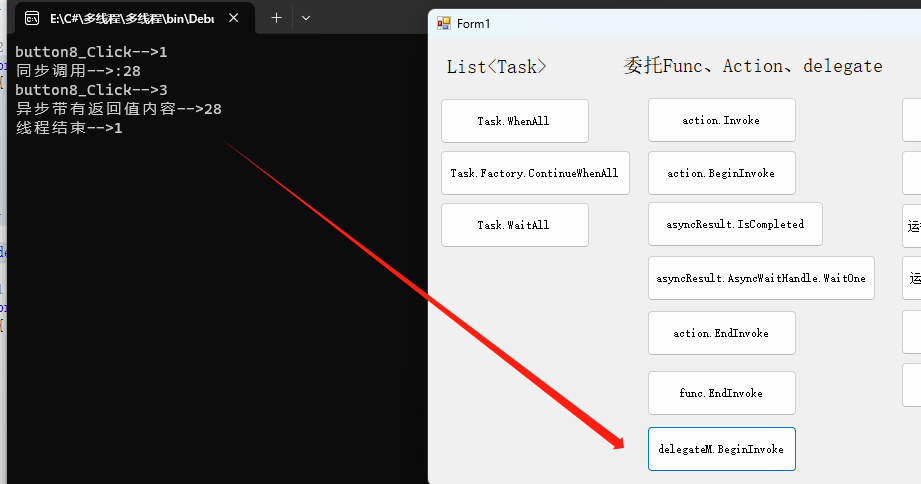Click the console line 线程结束-->1
This screenshot has width=921, height=484.
[x=69, y=128]
